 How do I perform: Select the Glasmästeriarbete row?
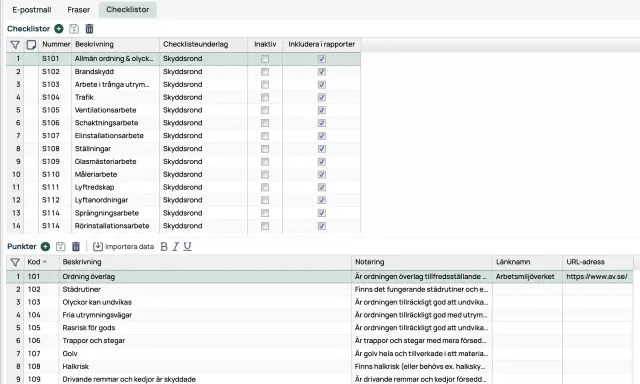(183, 162)
